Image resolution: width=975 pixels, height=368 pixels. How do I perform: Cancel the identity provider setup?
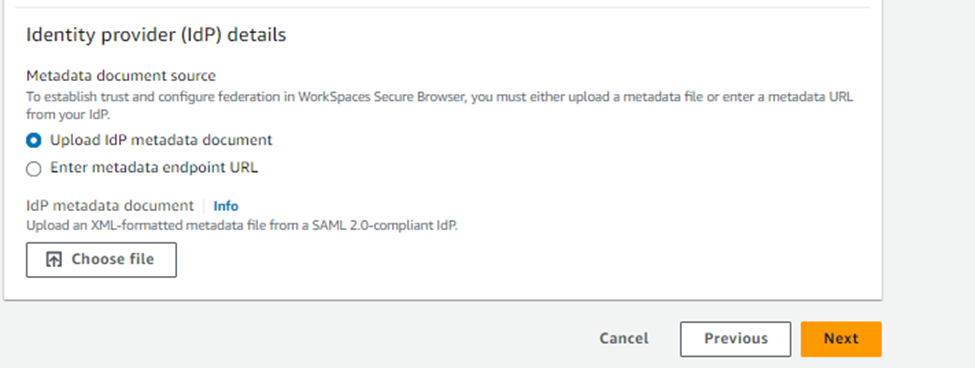[x=624, y=339]
